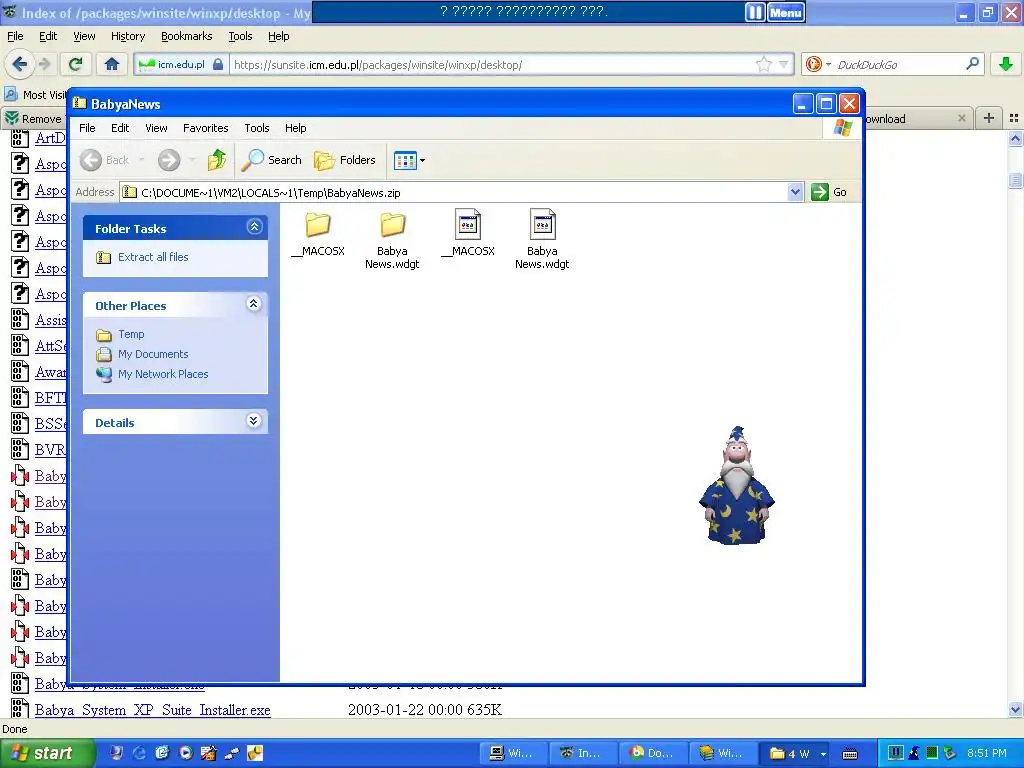This screenshot has height=768, width=1024.
Task: Open the browser Downloads green arrow
Action: [x=1006, y=64]
